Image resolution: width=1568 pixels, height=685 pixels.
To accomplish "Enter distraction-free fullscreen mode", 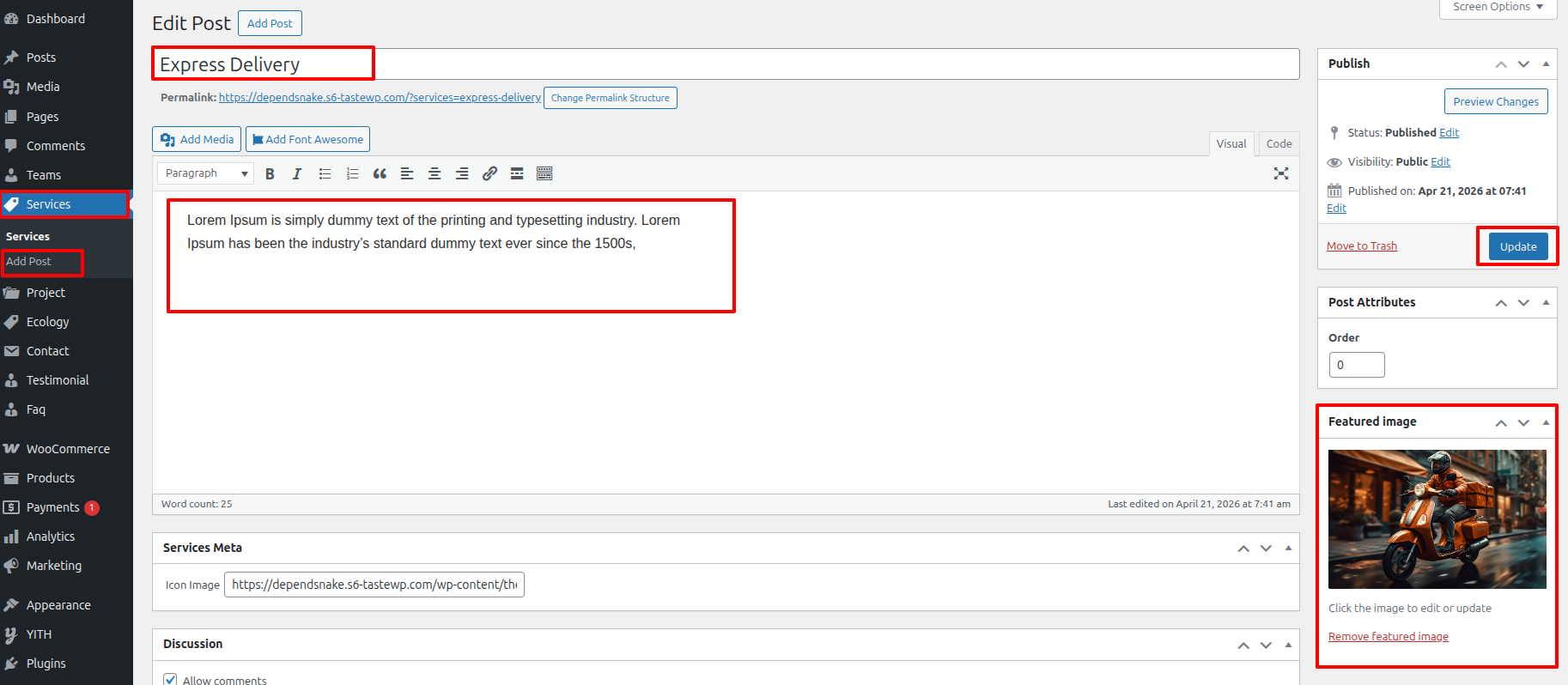I will 1280,174.
